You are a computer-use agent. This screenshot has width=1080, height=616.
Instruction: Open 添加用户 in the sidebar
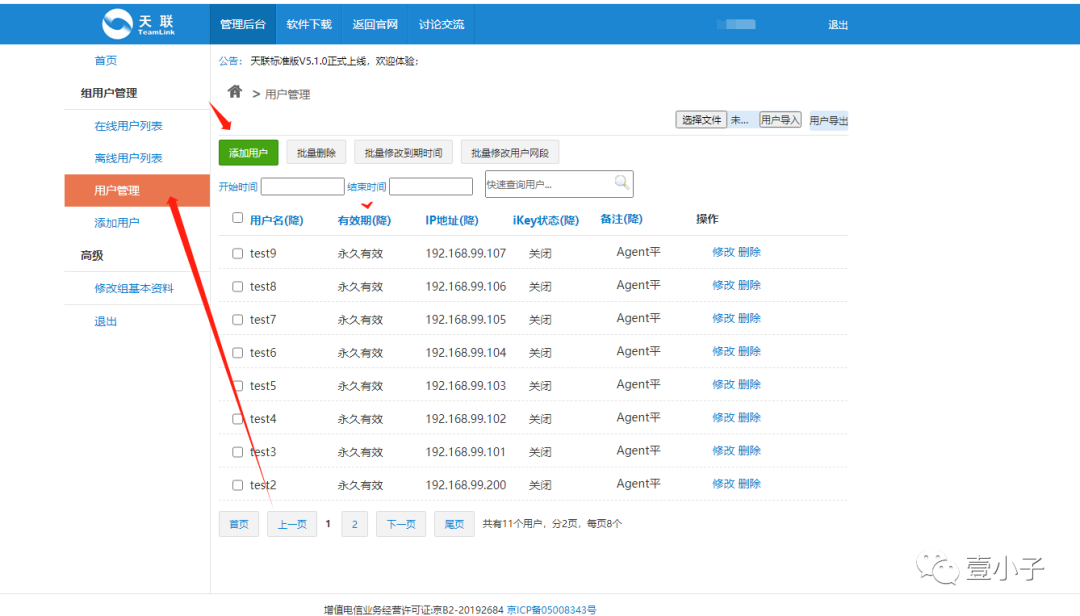[x=116, y=223]
